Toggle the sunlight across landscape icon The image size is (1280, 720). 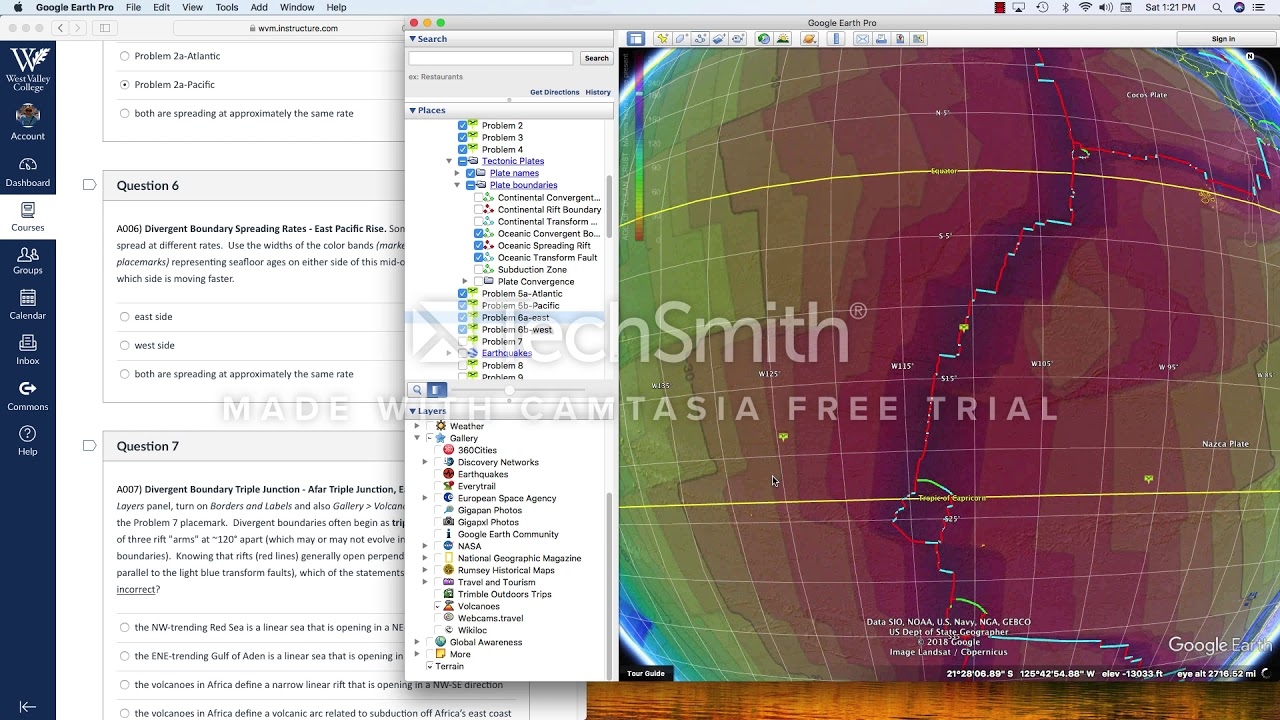tap(783, 39)
